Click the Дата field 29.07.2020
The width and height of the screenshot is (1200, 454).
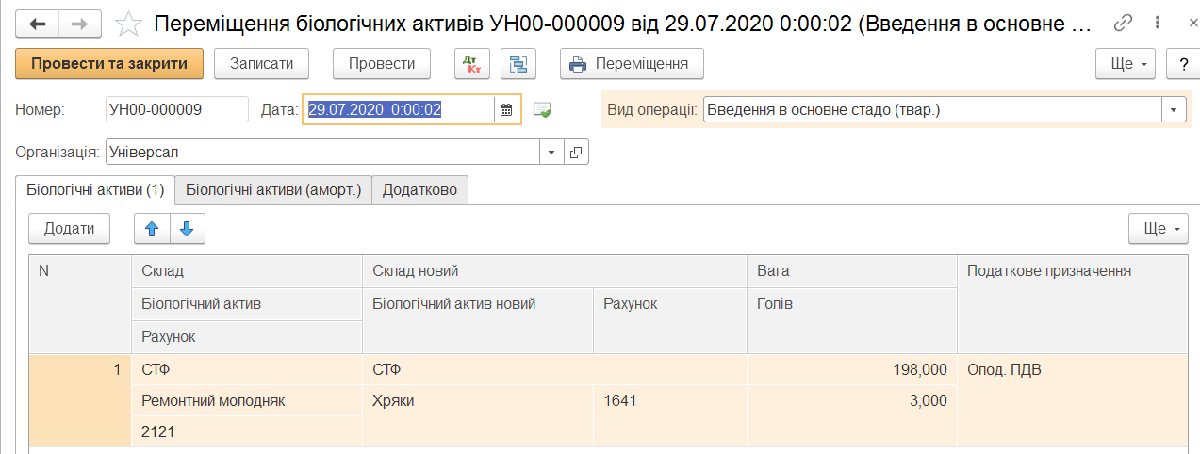[x=400, y=110]
